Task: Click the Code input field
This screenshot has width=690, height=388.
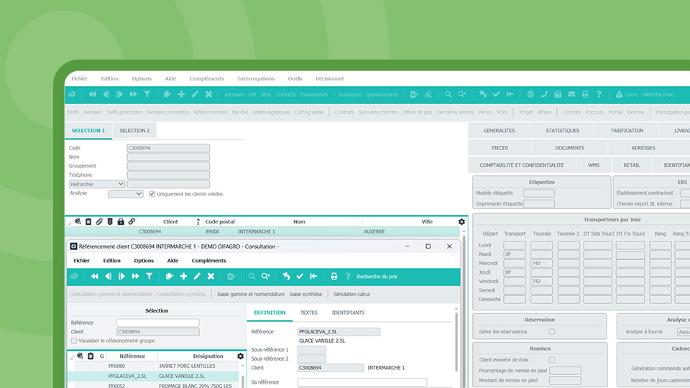Action: point(168,148)
